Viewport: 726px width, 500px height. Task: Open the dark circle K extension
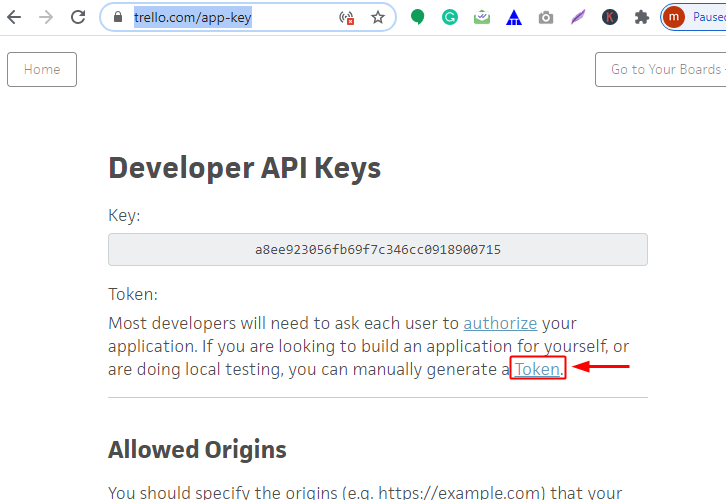click(610, 17)
